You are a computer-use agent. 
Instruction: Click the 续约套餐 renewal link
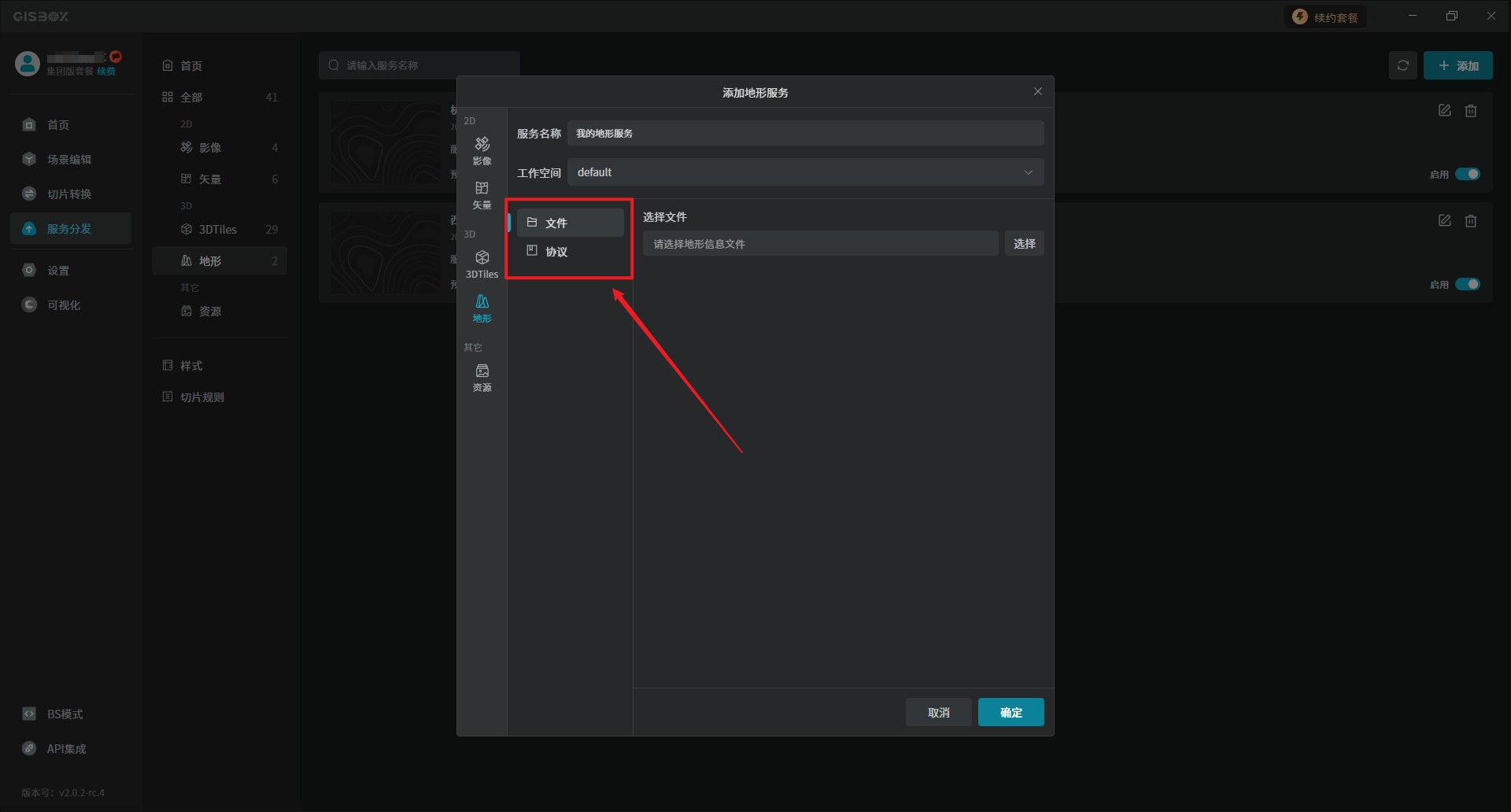(1326, 17)
